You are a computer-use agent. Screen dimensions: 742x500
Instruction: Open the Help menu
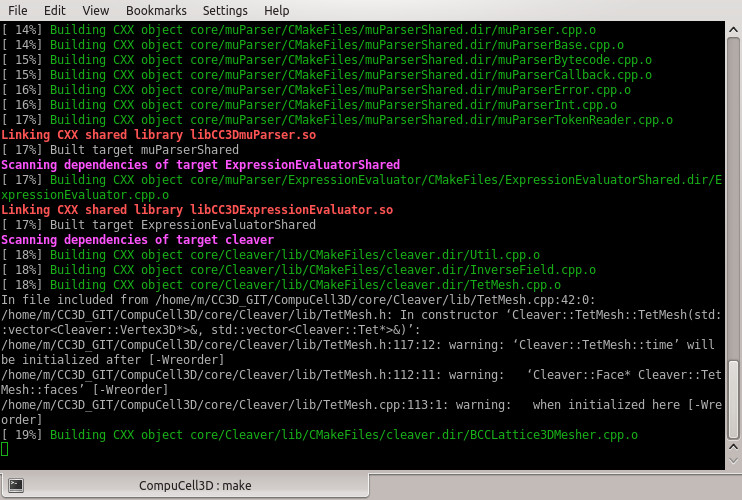point(277,10)
